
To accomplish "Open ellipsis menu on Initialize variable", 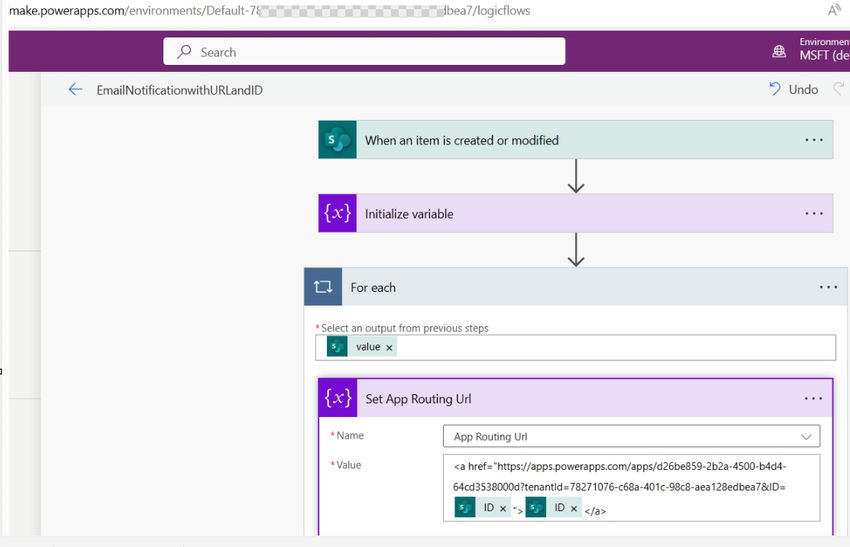I will (814, 213).
